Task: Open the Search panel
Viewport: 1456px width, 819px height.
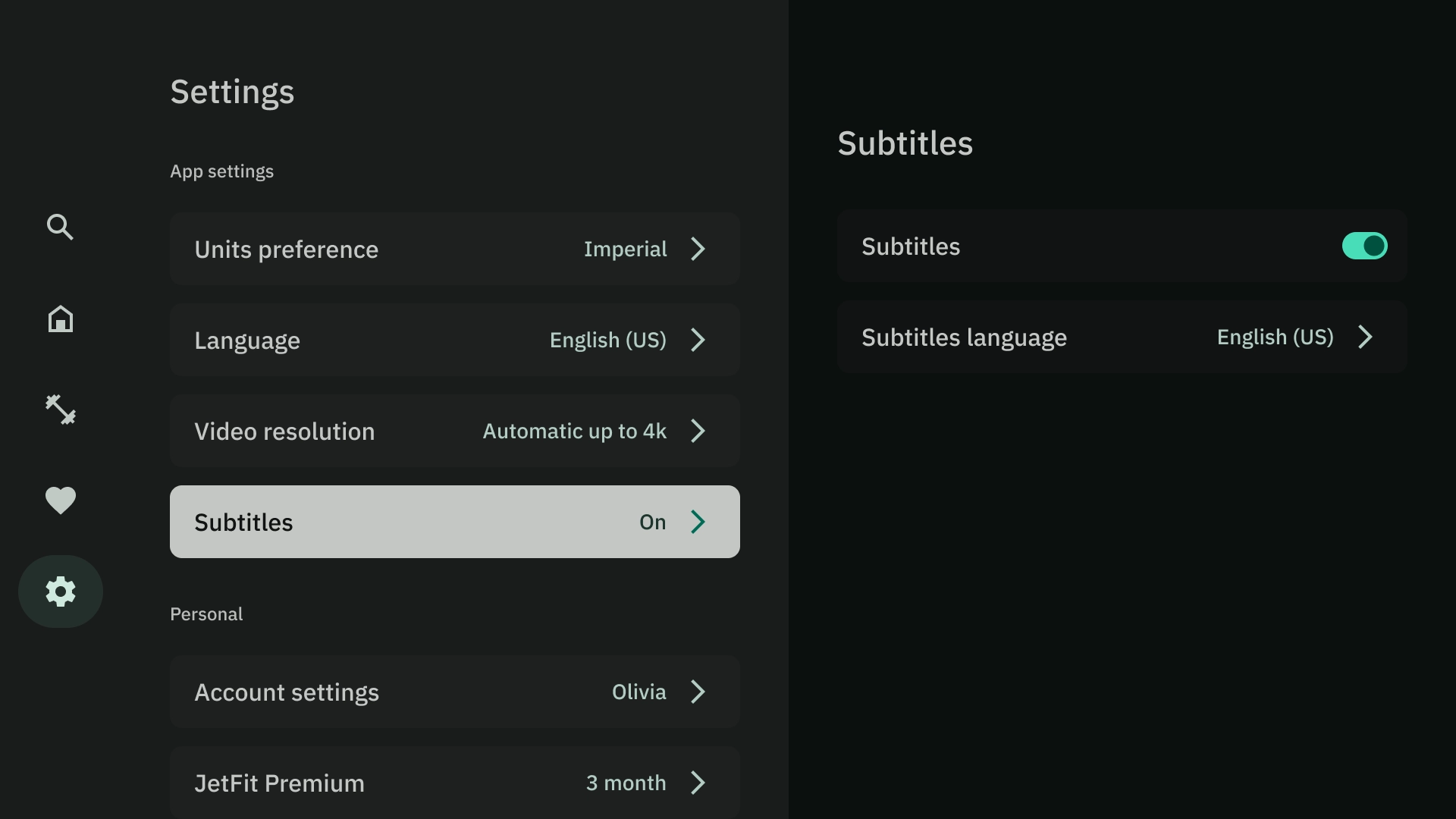Action: (x=60, y=227)
